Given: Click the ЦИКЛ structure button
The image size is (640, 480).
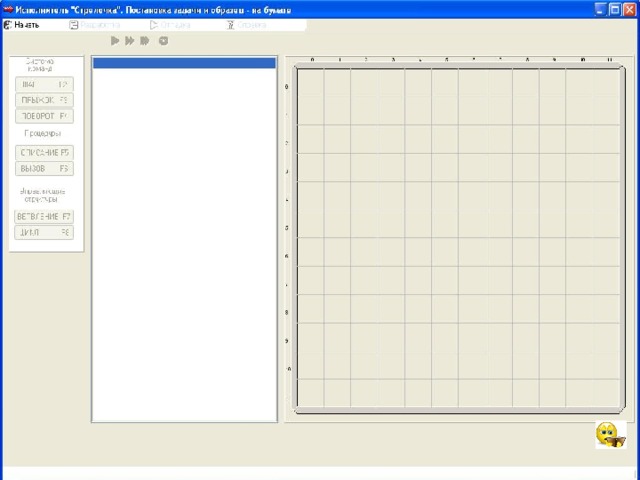Looking at the screenshot, I should pyautogui.click(x=44, y=233).
